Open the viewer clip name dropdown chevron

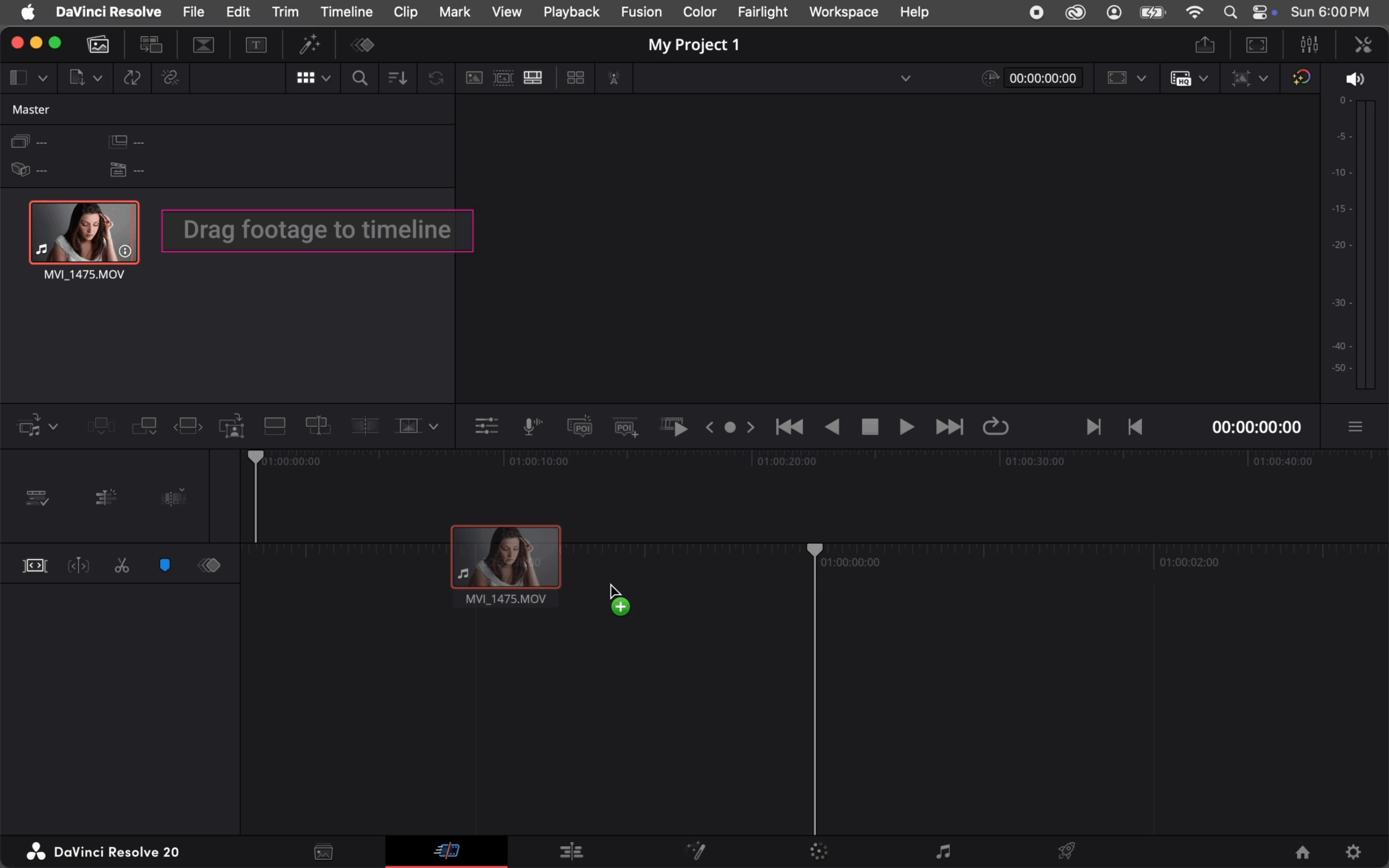pos(905,78)
